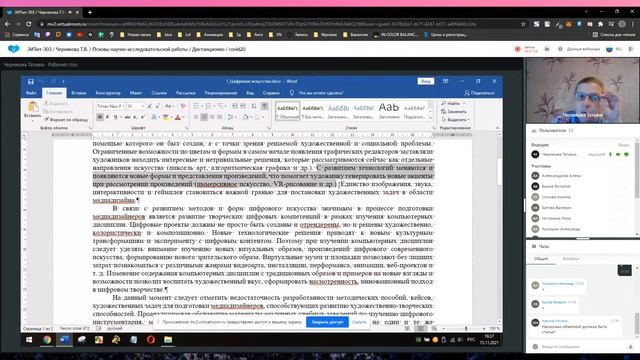Switch to the Вставка ribbon tab
This screenshot has height=360, width=640.
(x=79, y=93)
